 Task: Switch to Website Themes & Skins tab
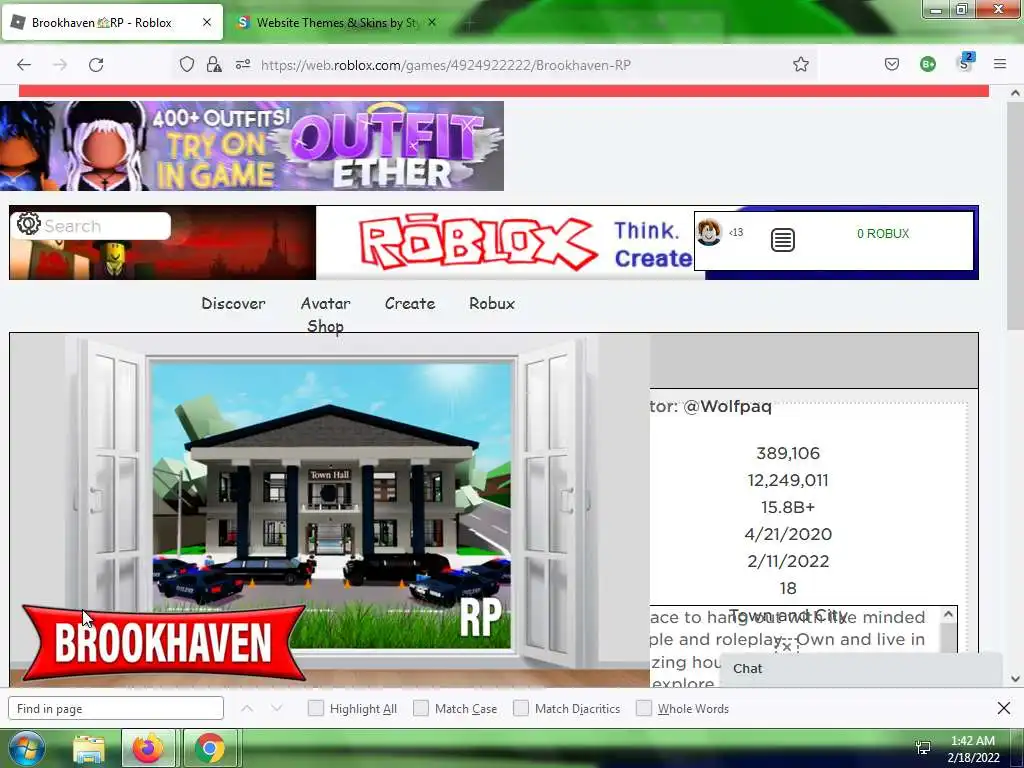coord(336,23)
